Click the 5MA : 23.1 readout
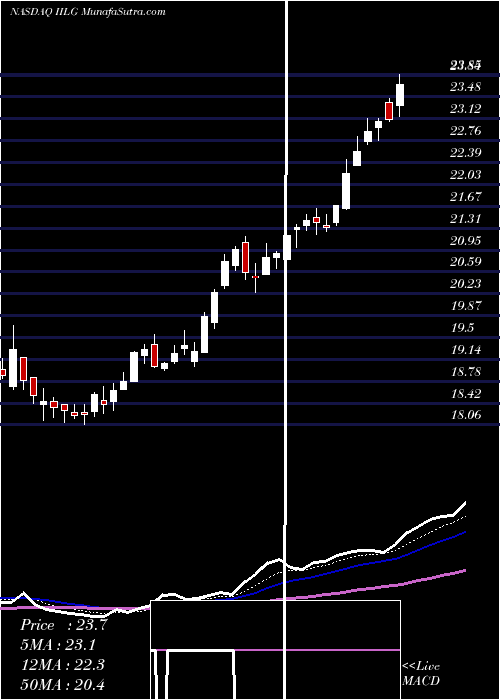500x700 pixels. click(58, 645)
